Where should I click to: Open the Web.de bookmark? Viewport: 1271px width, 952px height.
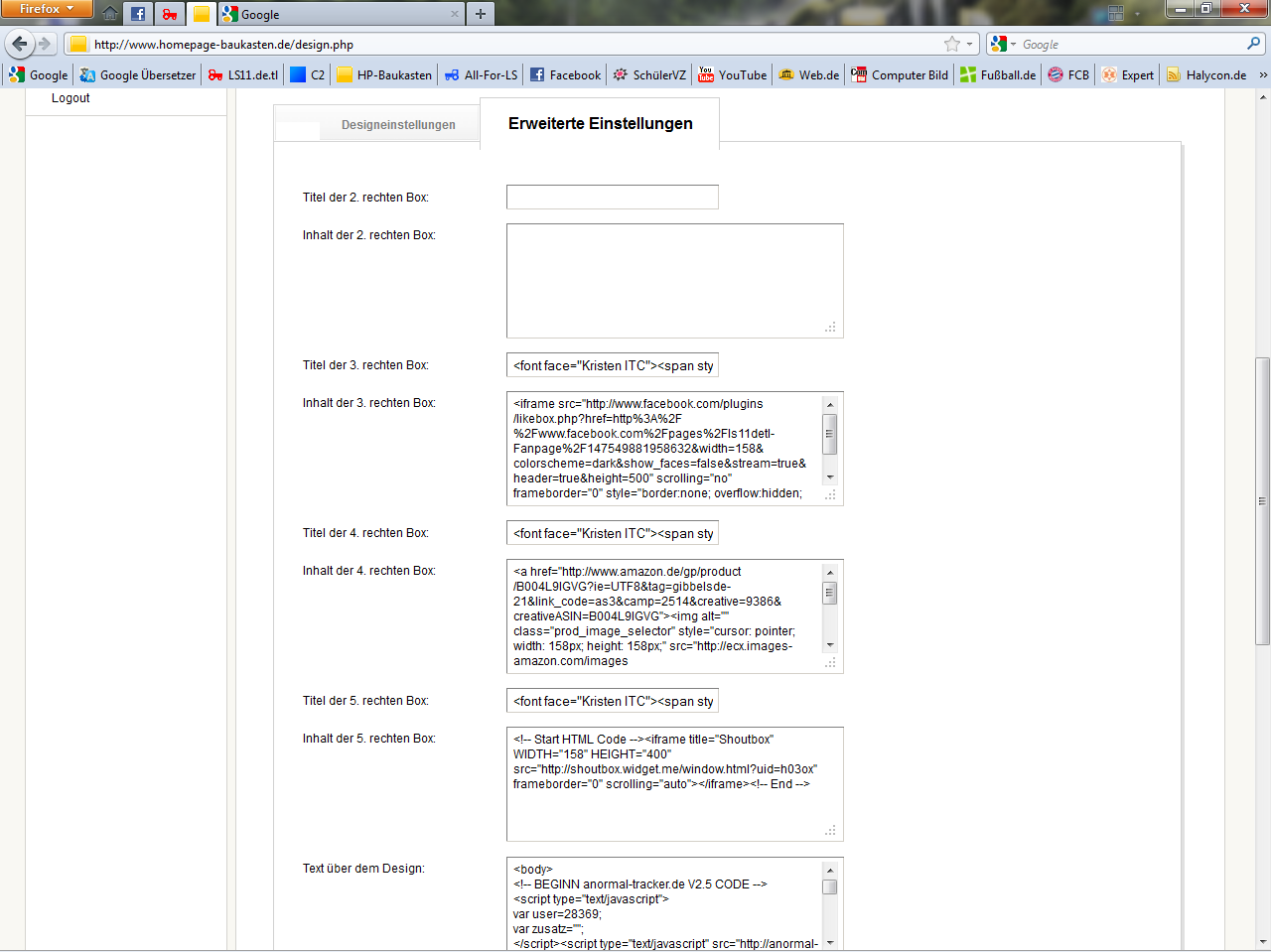coord(809,74)
